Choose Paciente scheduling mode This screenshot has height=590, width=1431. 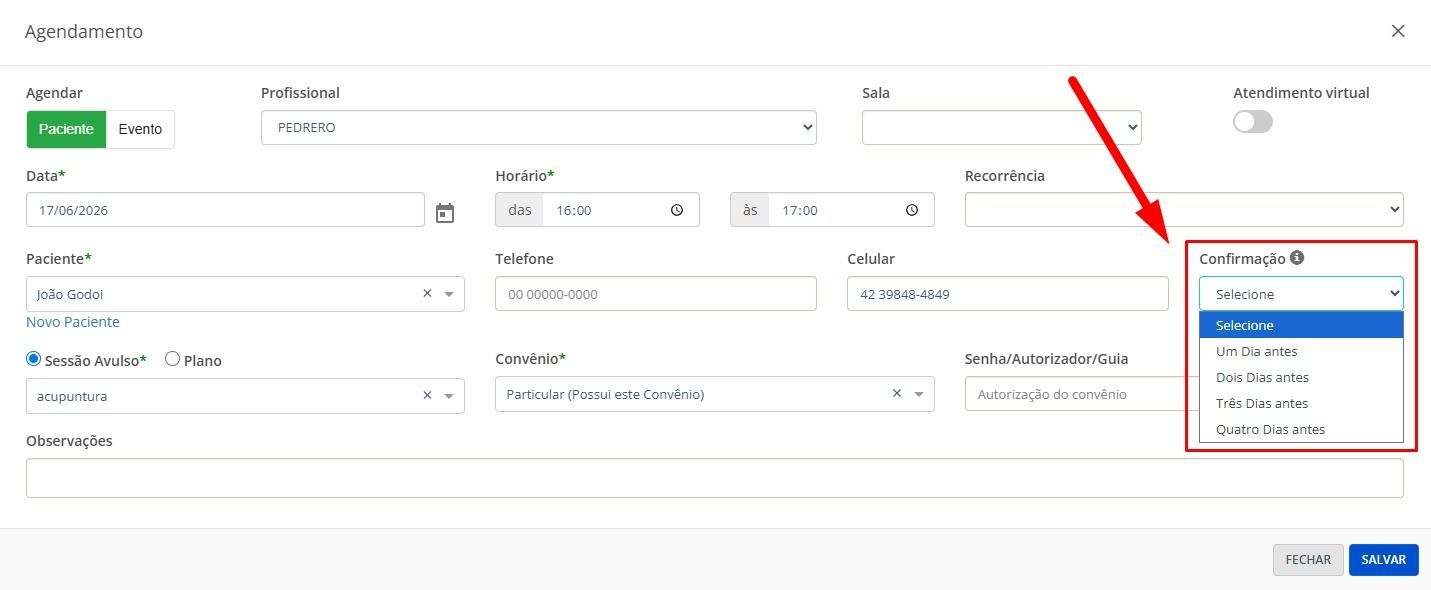point(66,129)
